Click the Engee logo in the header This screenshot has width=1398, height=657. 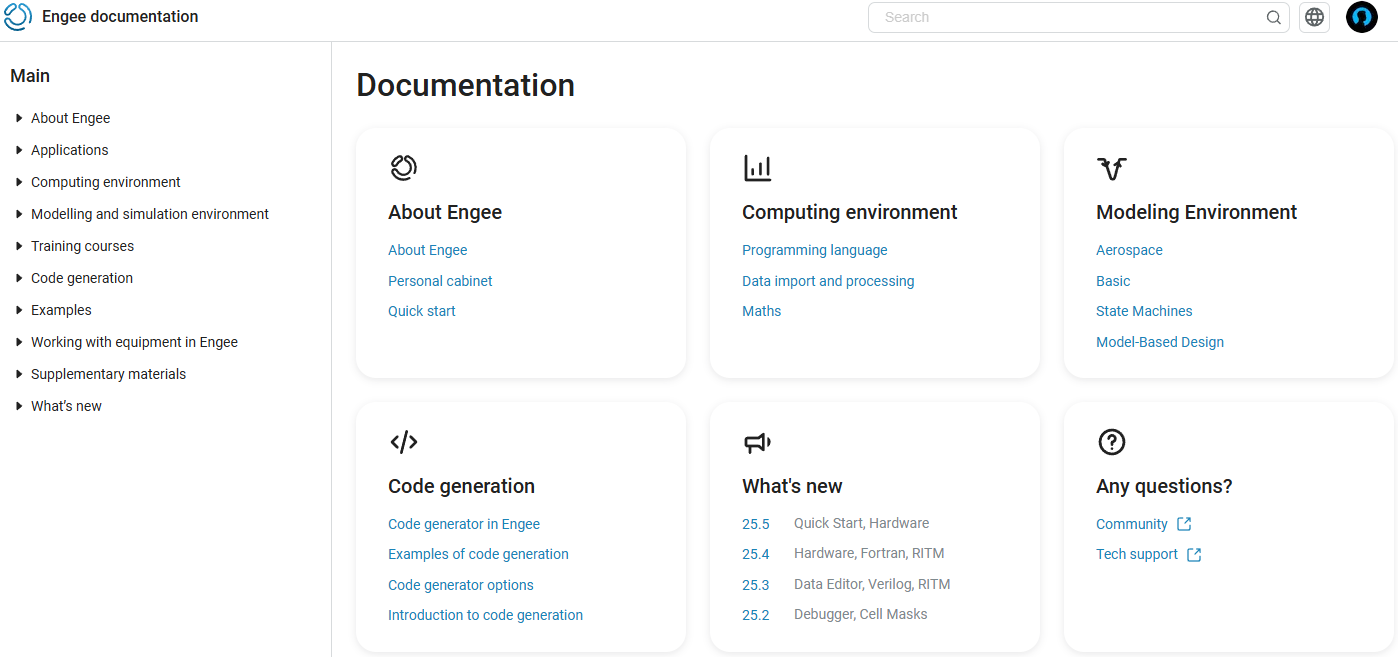[x=18, y=17]
